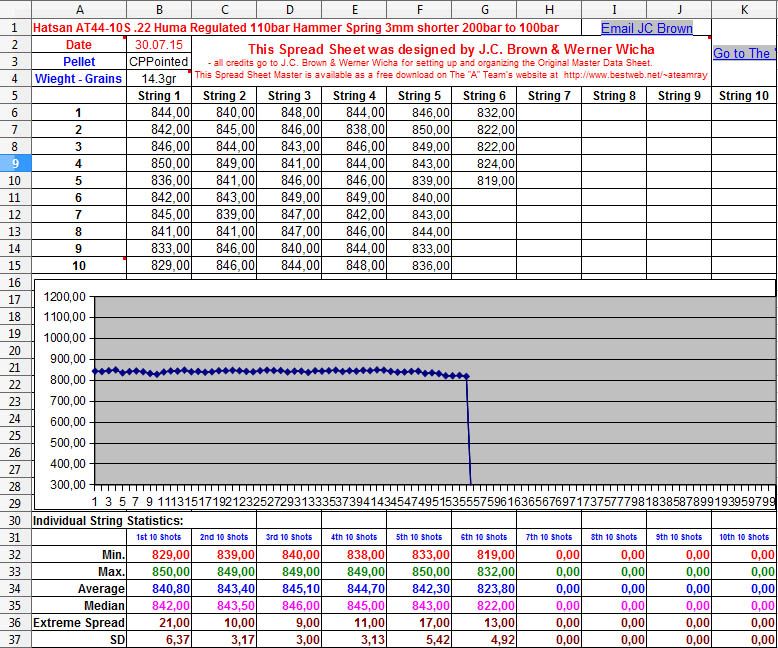Select String 6 shot 5 value 819,00
Screen dimensions: 778x648
click(484, 180)
